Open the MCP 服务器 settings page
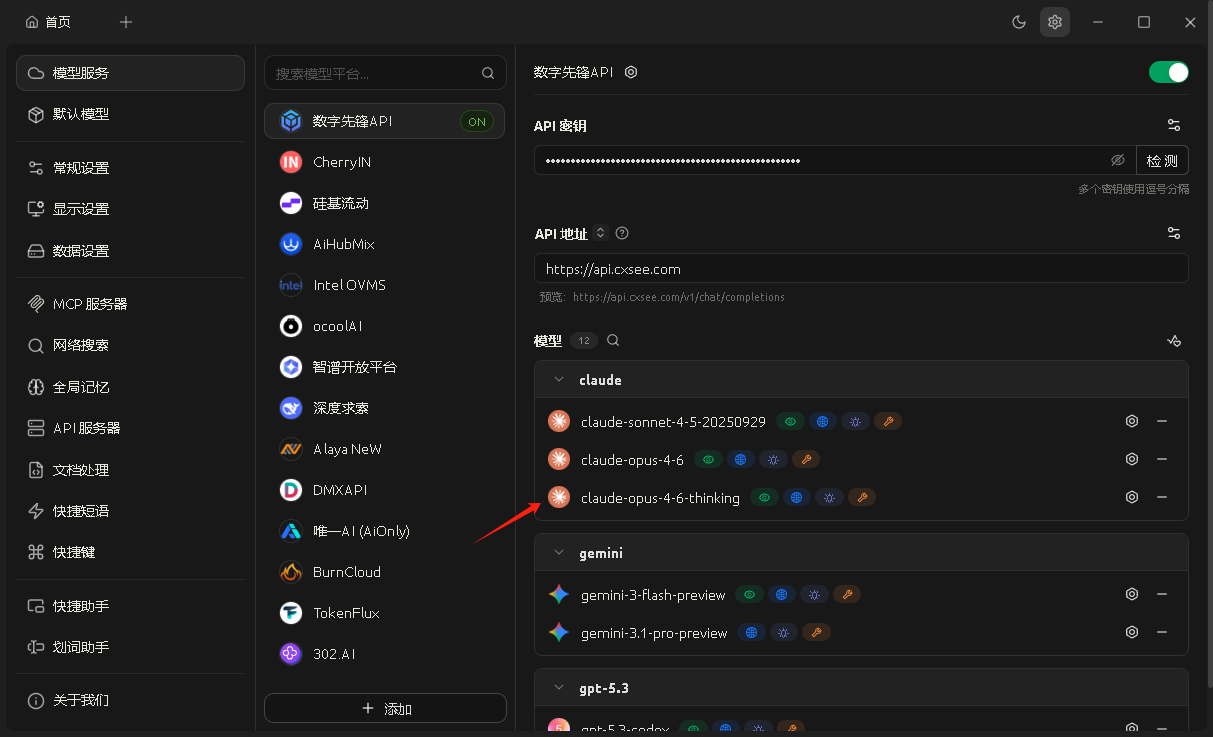Screen dimensions: 1213x737 pos(90,304)
